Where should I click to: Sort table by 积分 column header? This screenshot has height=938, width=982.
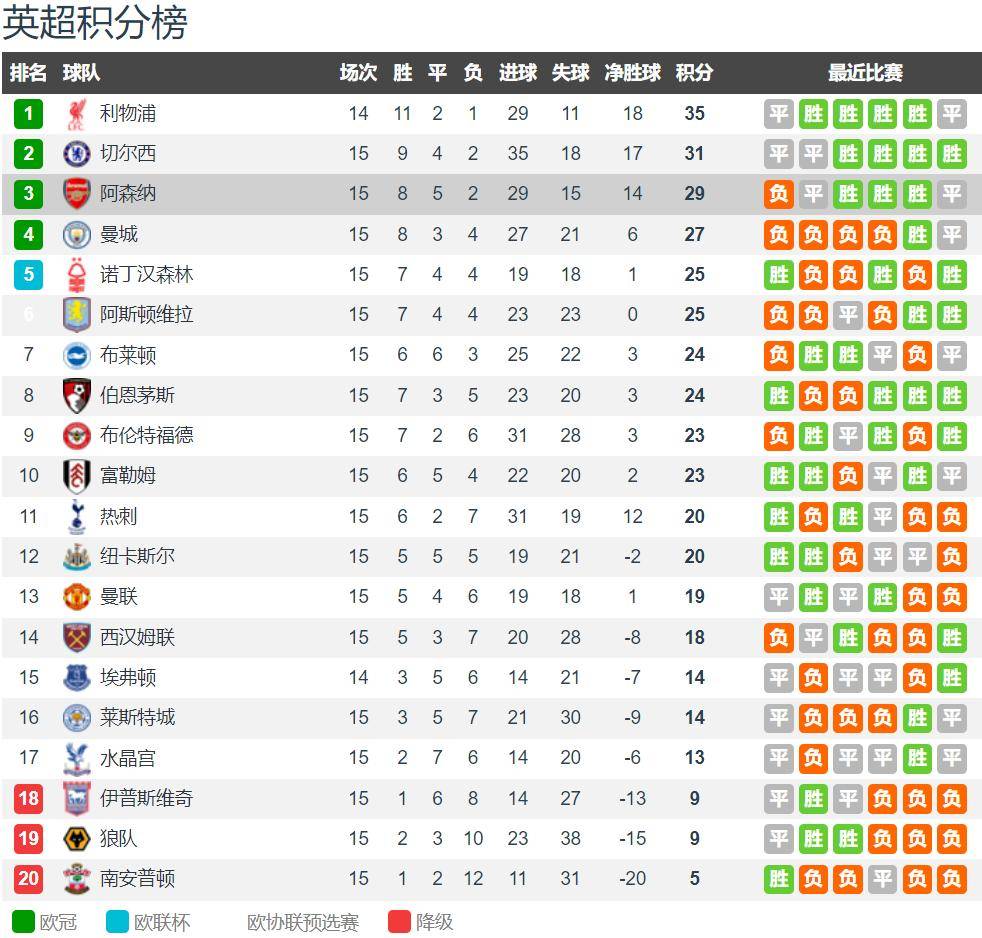tap(694, 73)
